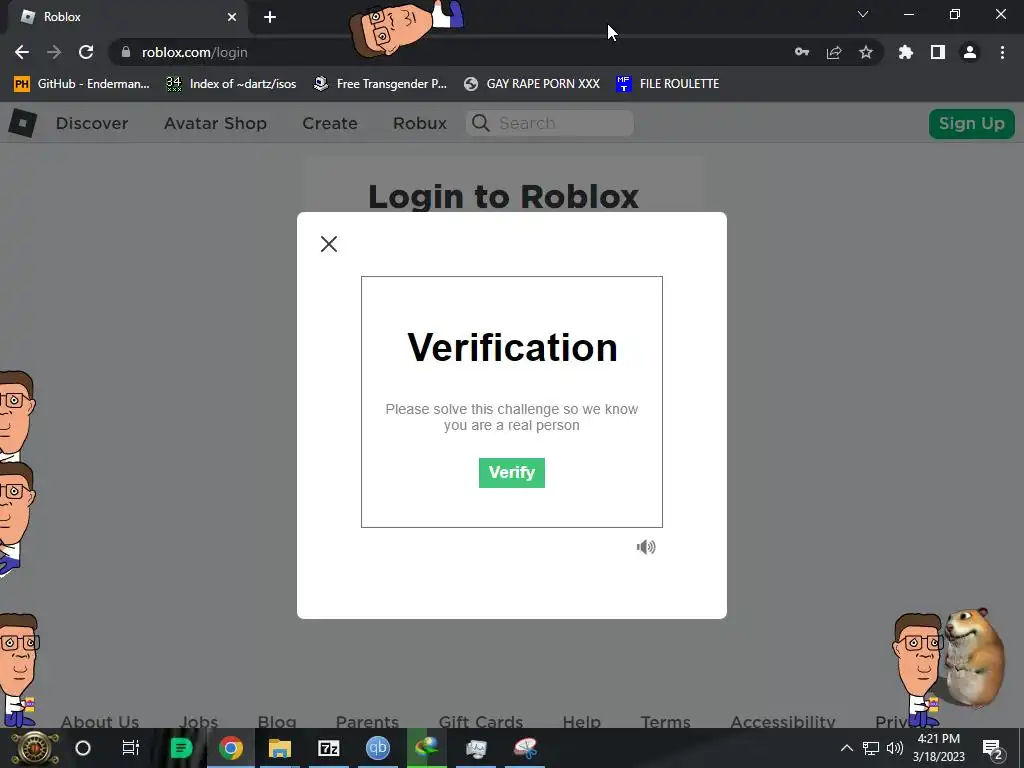Open the Accessibility footer link
The width and height of the screenshot is (1024, 768).
[783, 722]
